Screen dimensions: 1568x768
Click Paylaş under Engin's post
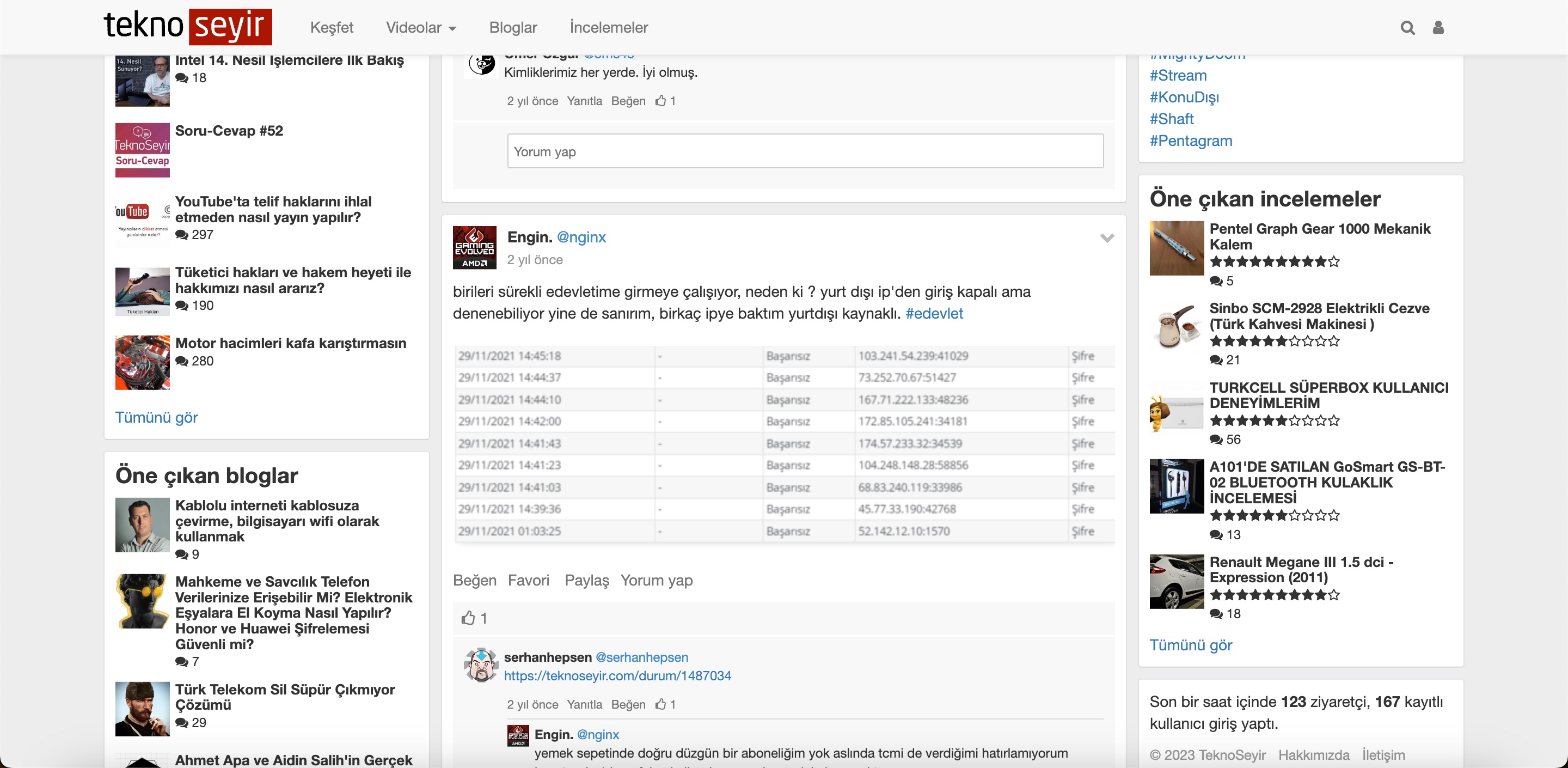tap(587, 581)
